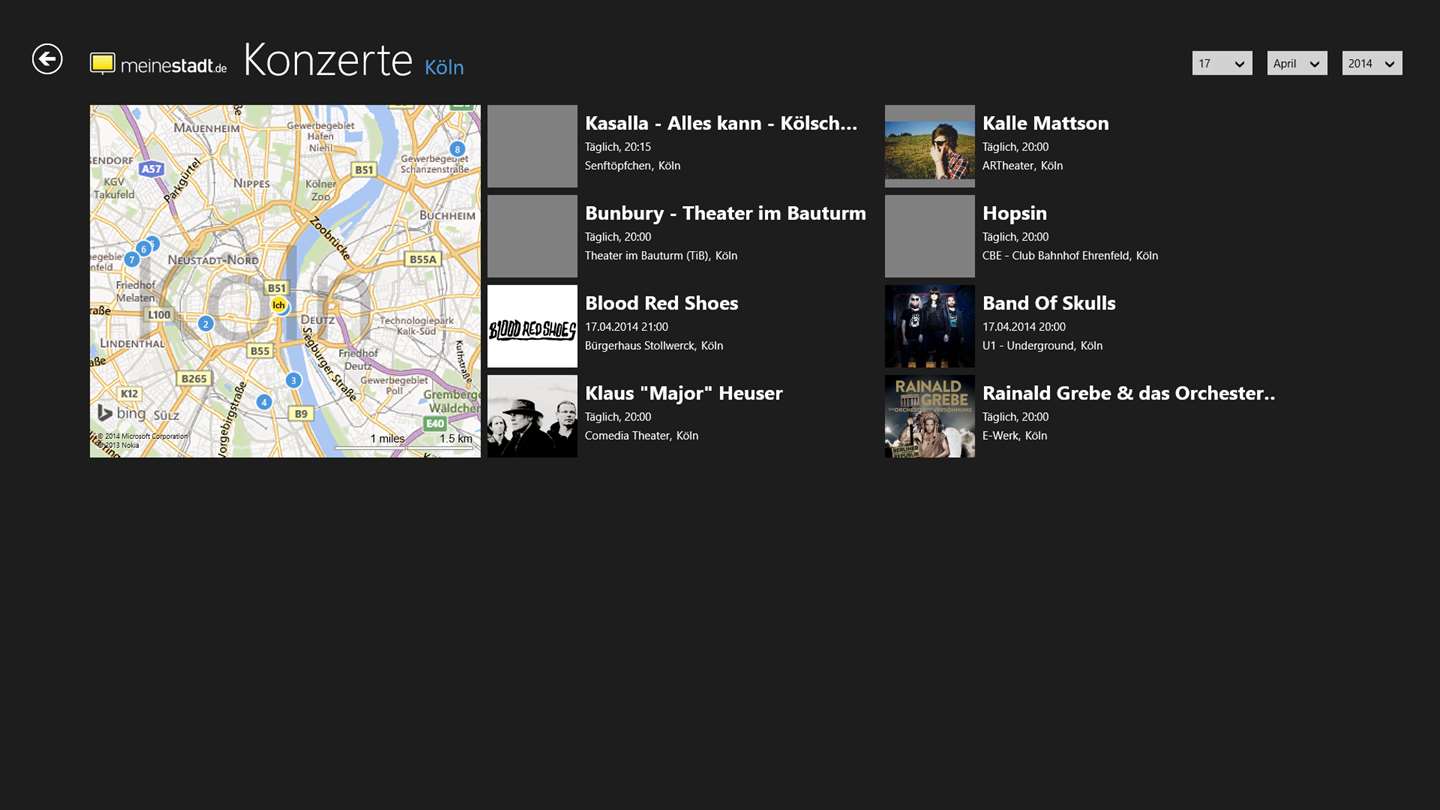Click '17.04.2014 20:00' under Band Of Skulls
Screen dimensions: 1440x810
pyautogui.click(x=1023, y=327)
